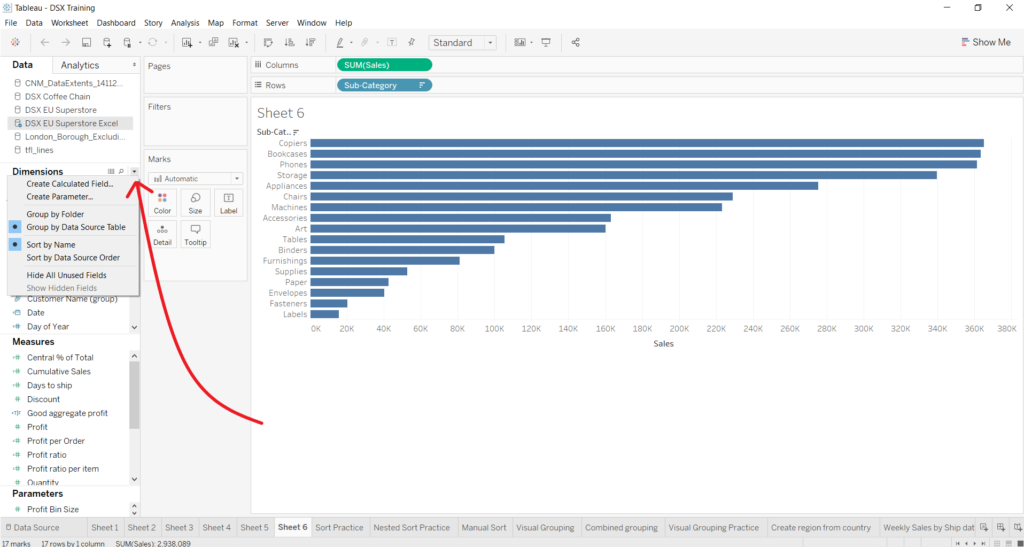Select Group by Folder option
The height and width of the screenshot is (547, 1024).
click(x=55, y=214)
